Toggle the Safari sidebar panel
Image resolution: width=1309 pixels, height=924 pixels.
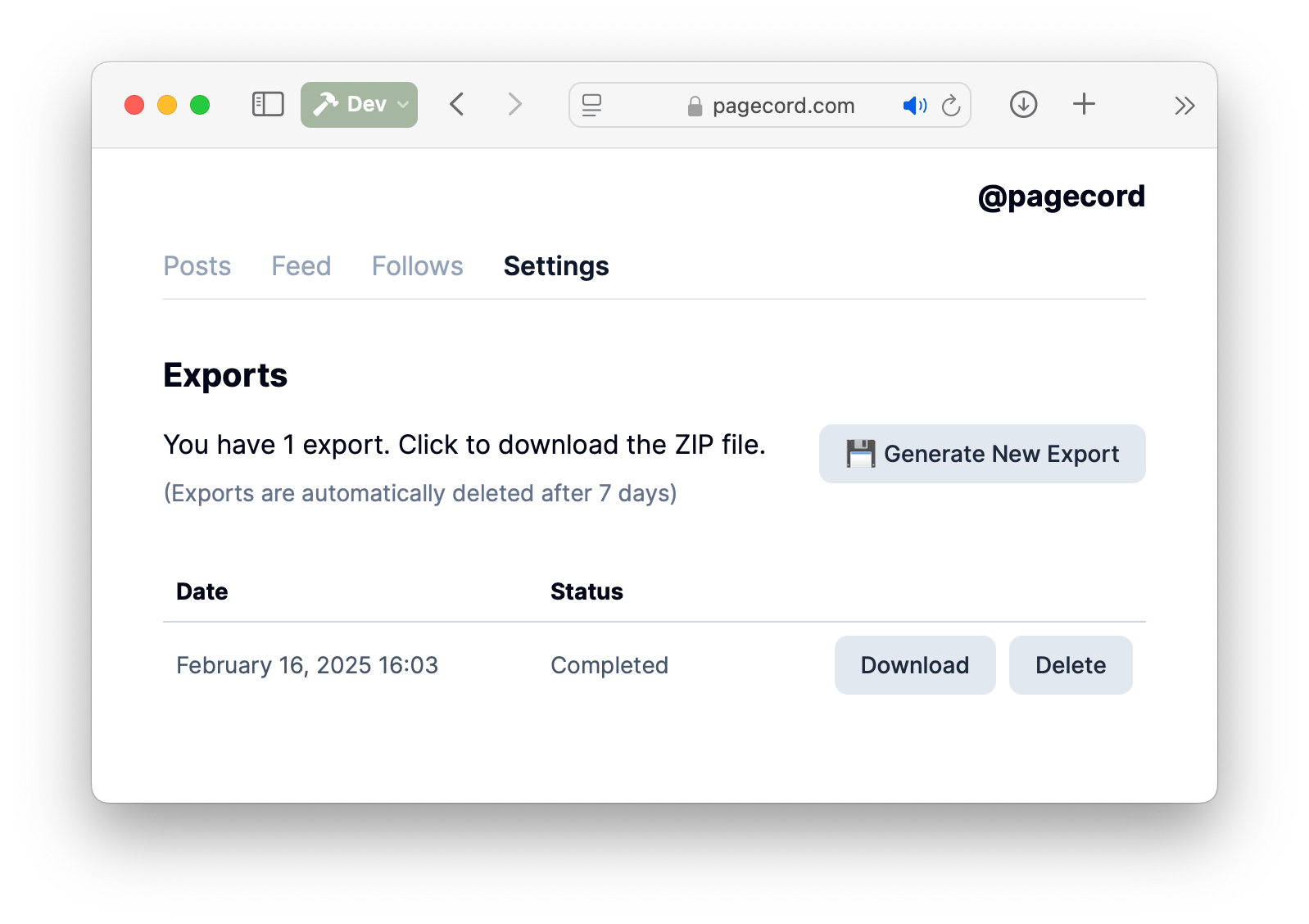coord(267,105)
